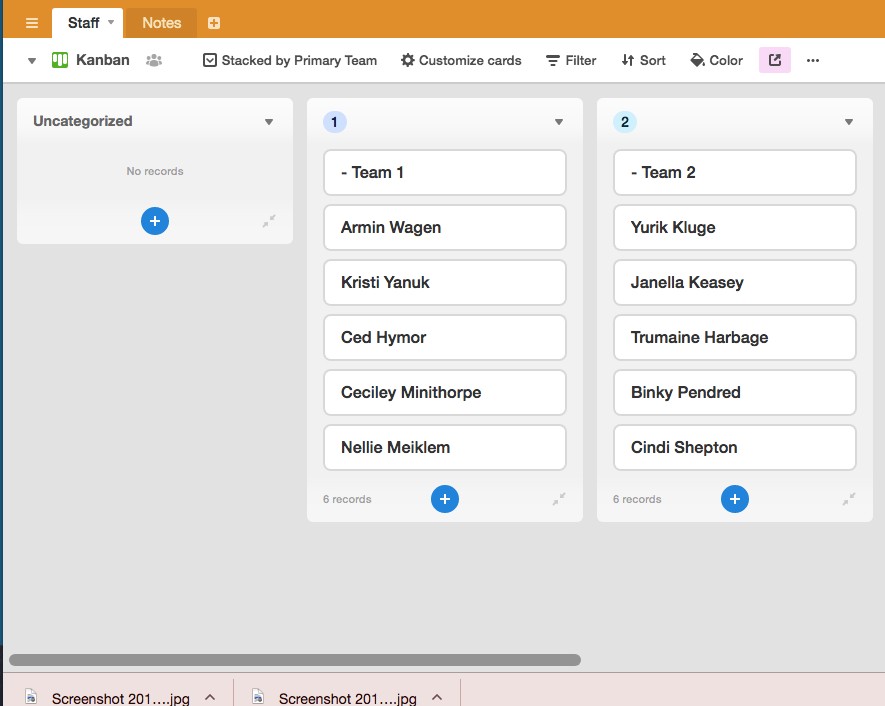Open Customize cards settings

pyautogui.click(x=461, y=60)
